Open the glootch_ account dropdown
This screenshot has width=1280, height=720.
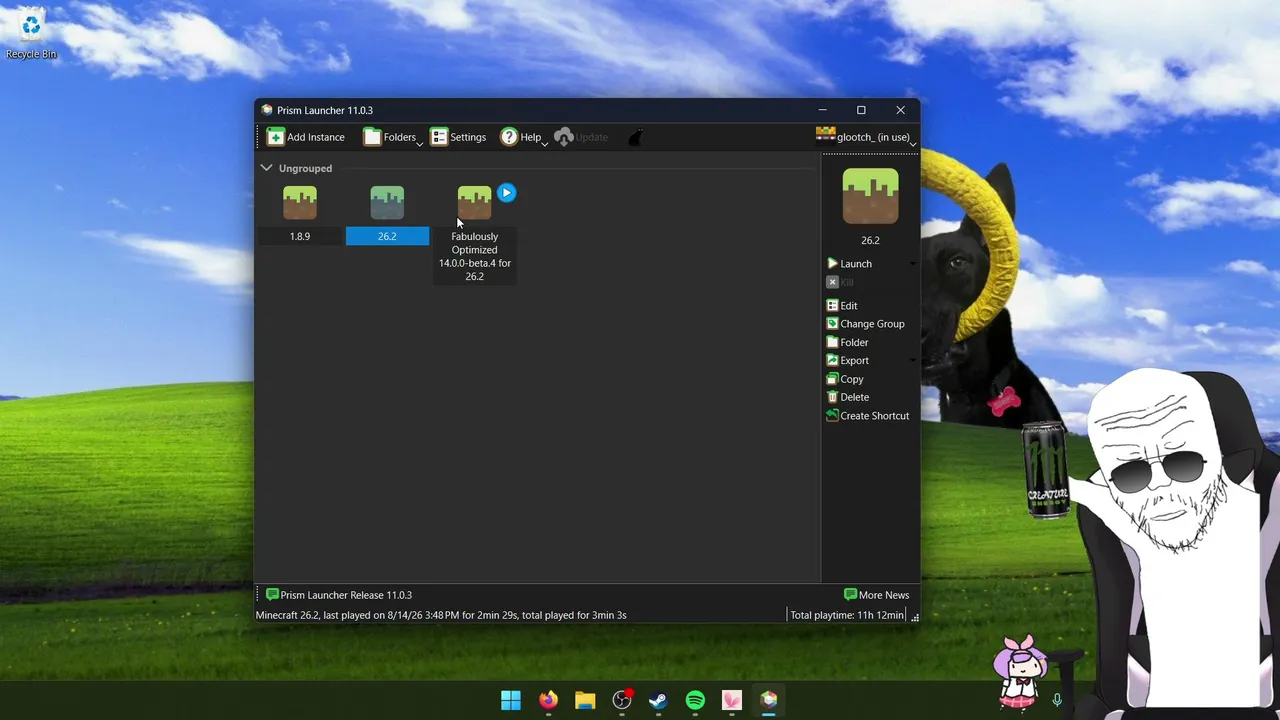click(x=866, y=137)
